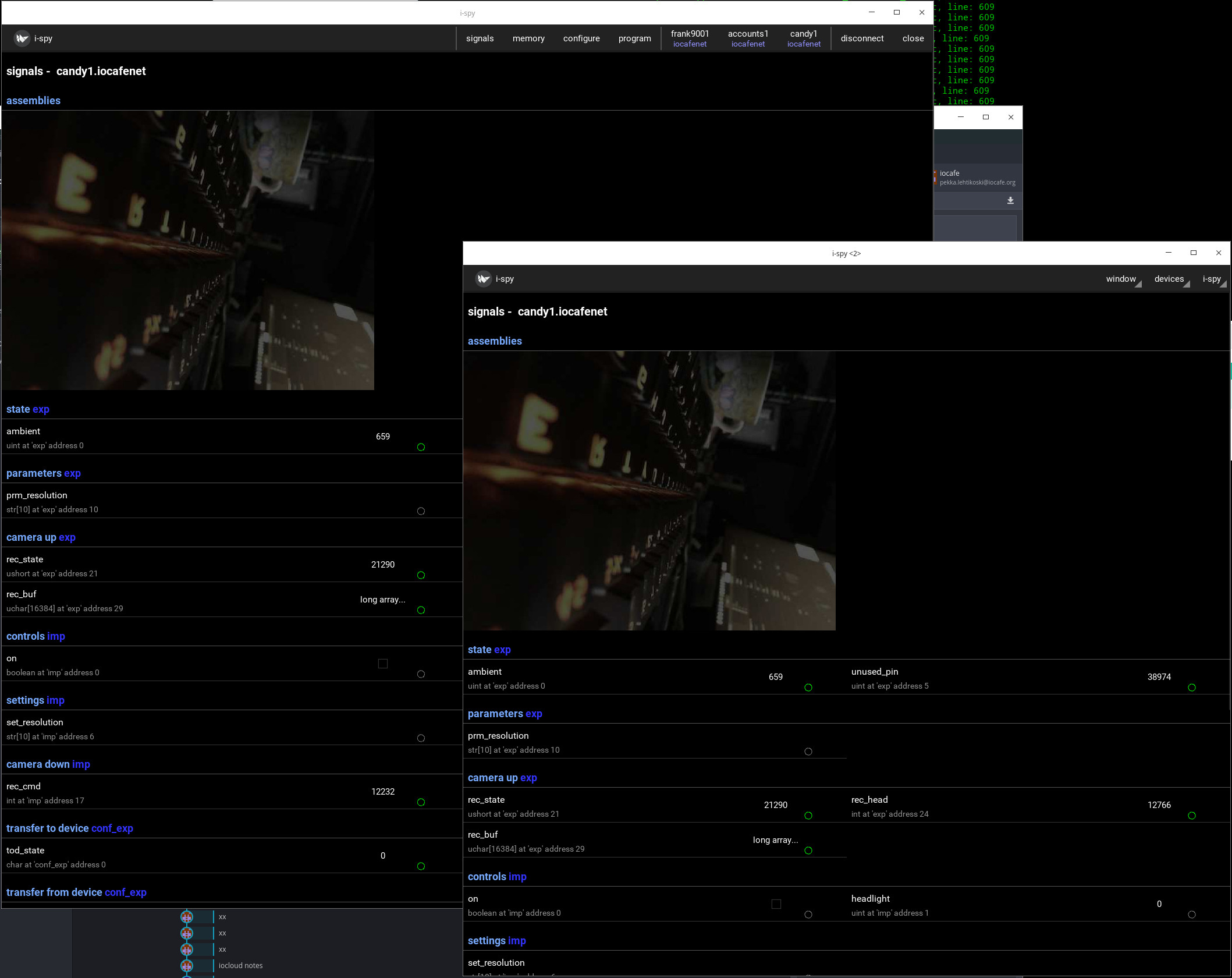Click the disconnect button
The width and height of the screenshot is (1232, 978).
coord(862,38)
